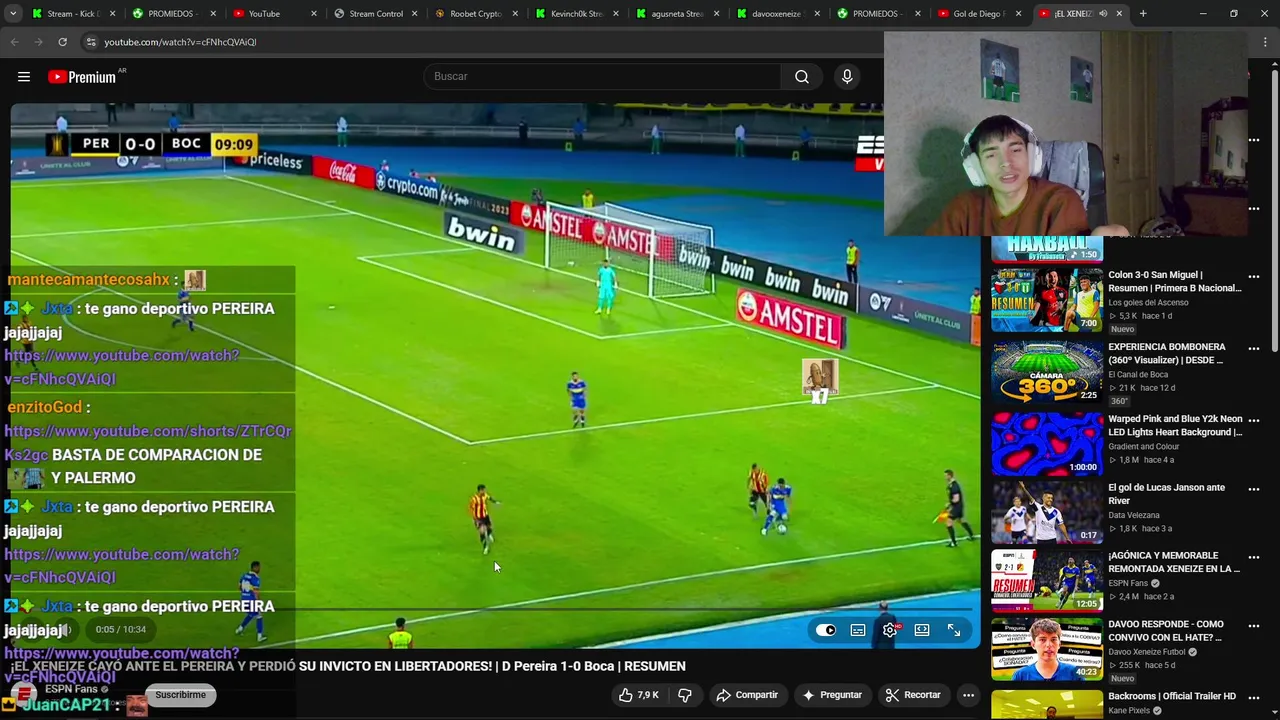
Task: Click the Nuevo badge under Colon video
Action: coord(1122,329)
